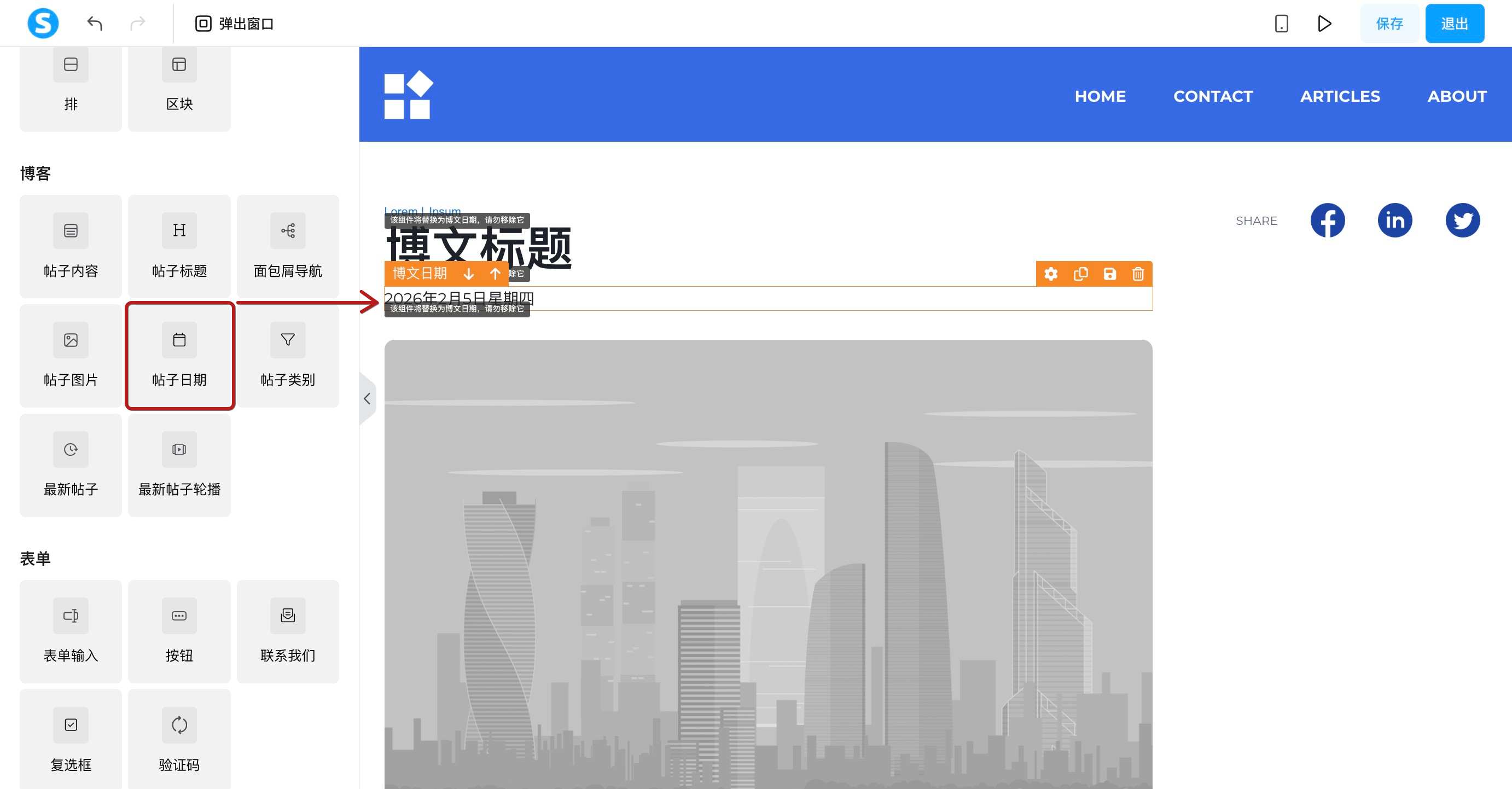Open settings gear for 博文日期 component
This screenshot has height=789, width=1512.
click(1051, 274)
